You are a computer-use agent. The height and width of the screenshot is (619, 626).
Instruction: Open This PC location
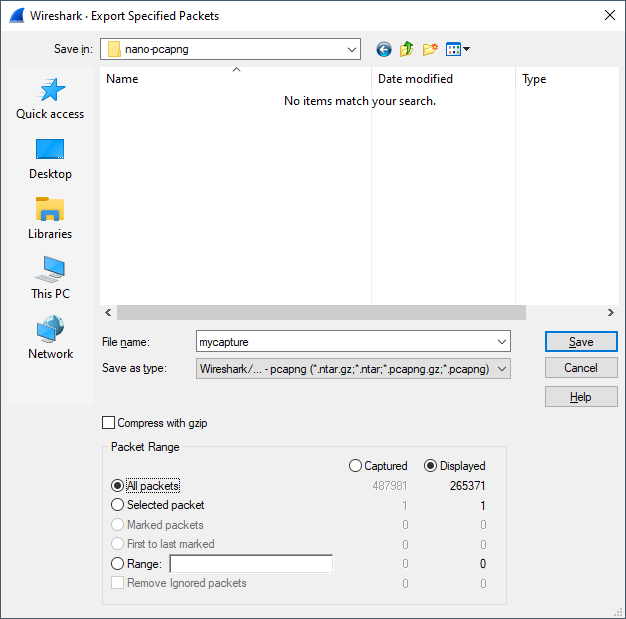tap(50, 278)
